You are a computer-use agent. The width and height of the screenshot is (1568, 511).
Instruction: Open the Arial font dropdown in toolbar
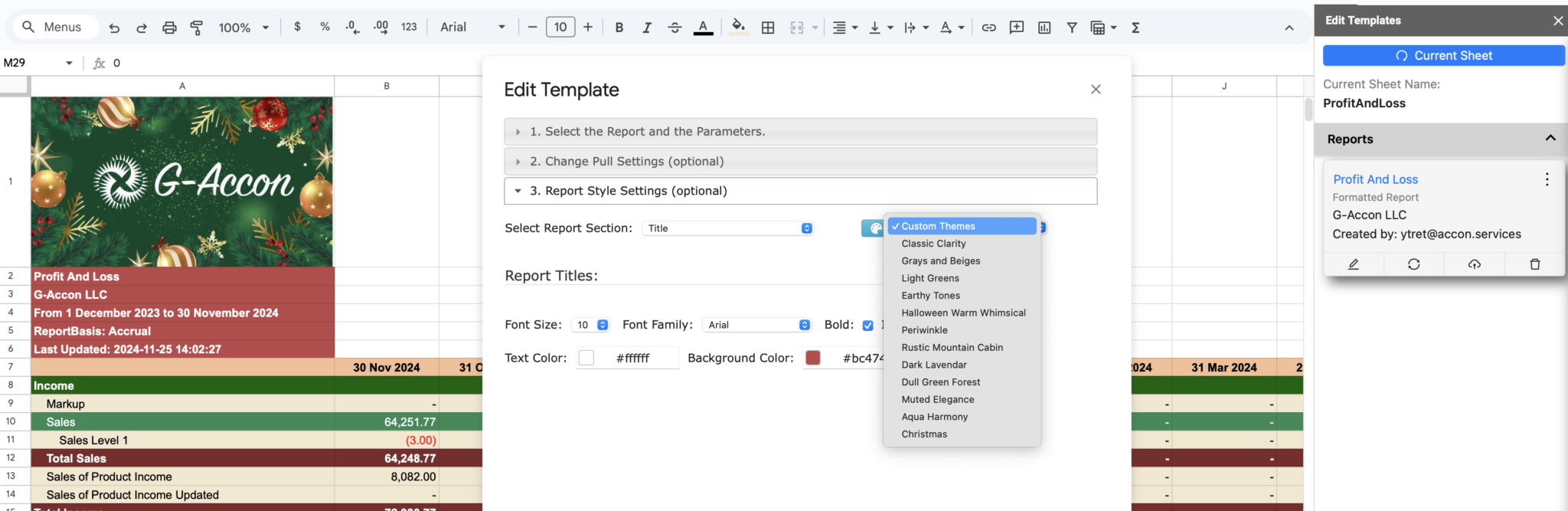pyautogui.click(x=472, y=27)
